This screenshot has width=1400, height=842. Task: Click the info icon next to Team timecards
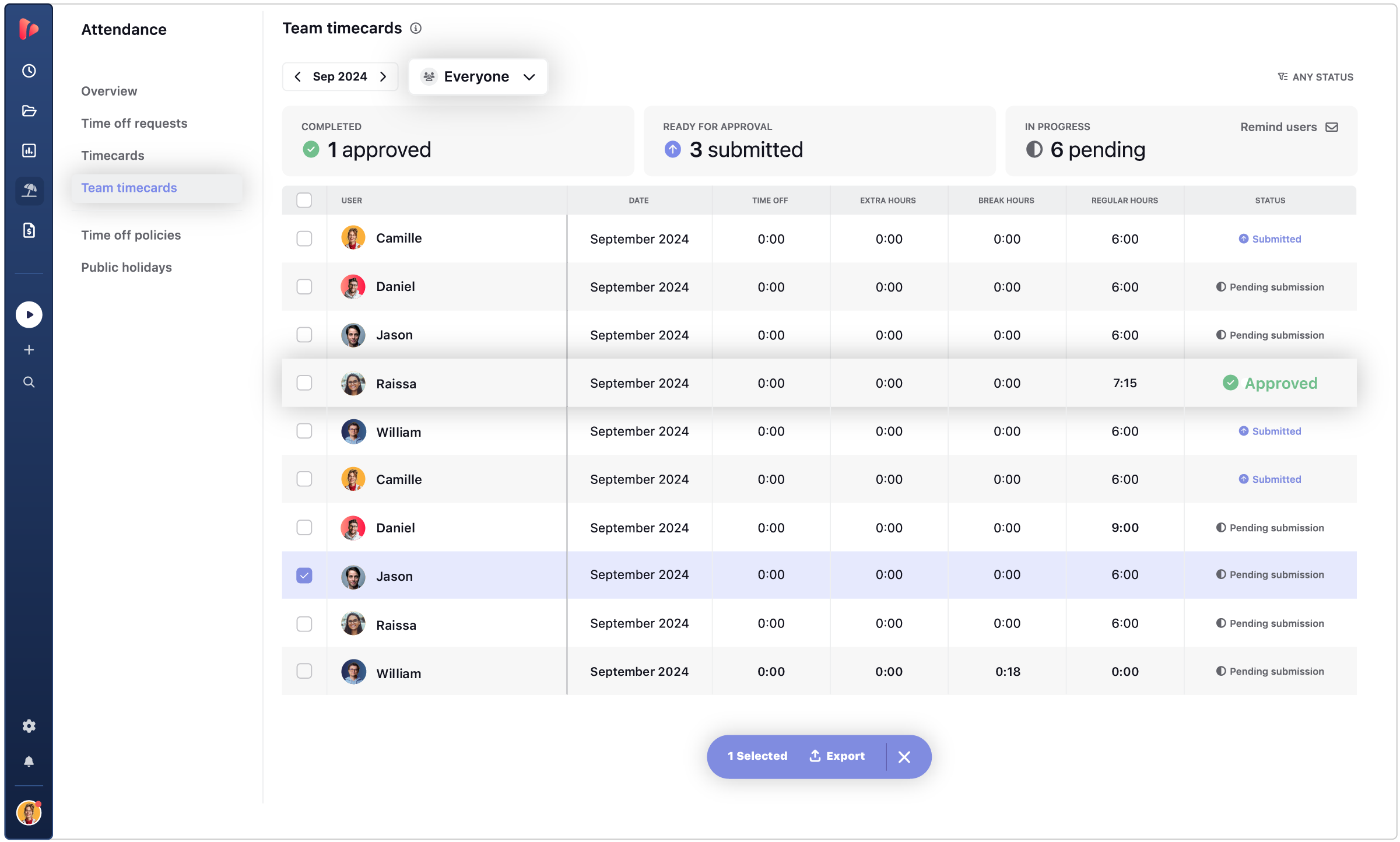pyautogui.click(x=418, y=29)
